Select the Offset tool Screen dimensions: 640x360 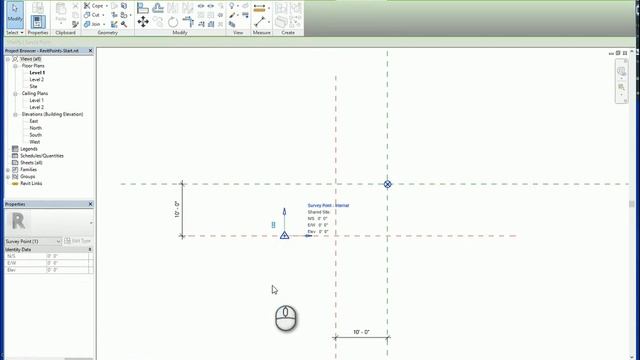coord(158,8)
